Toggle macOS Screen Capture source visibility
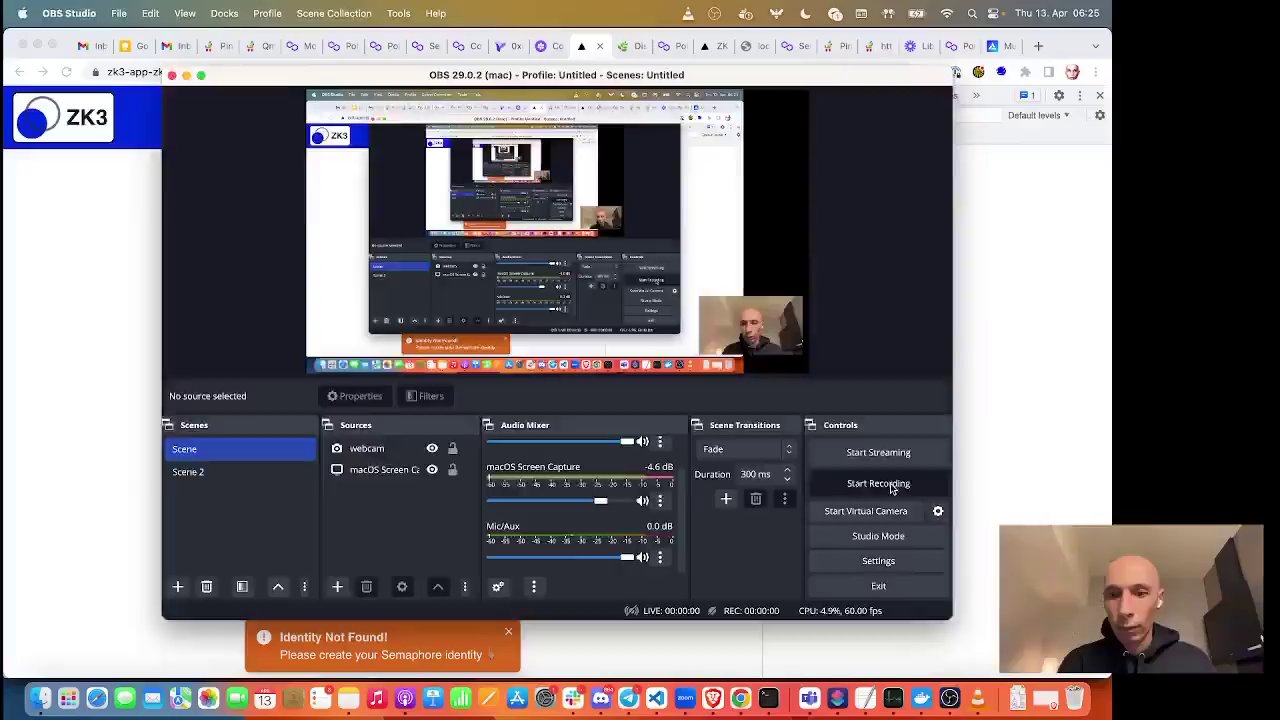The height and width of the screenshot is (720, 1280). click(432, 470)
